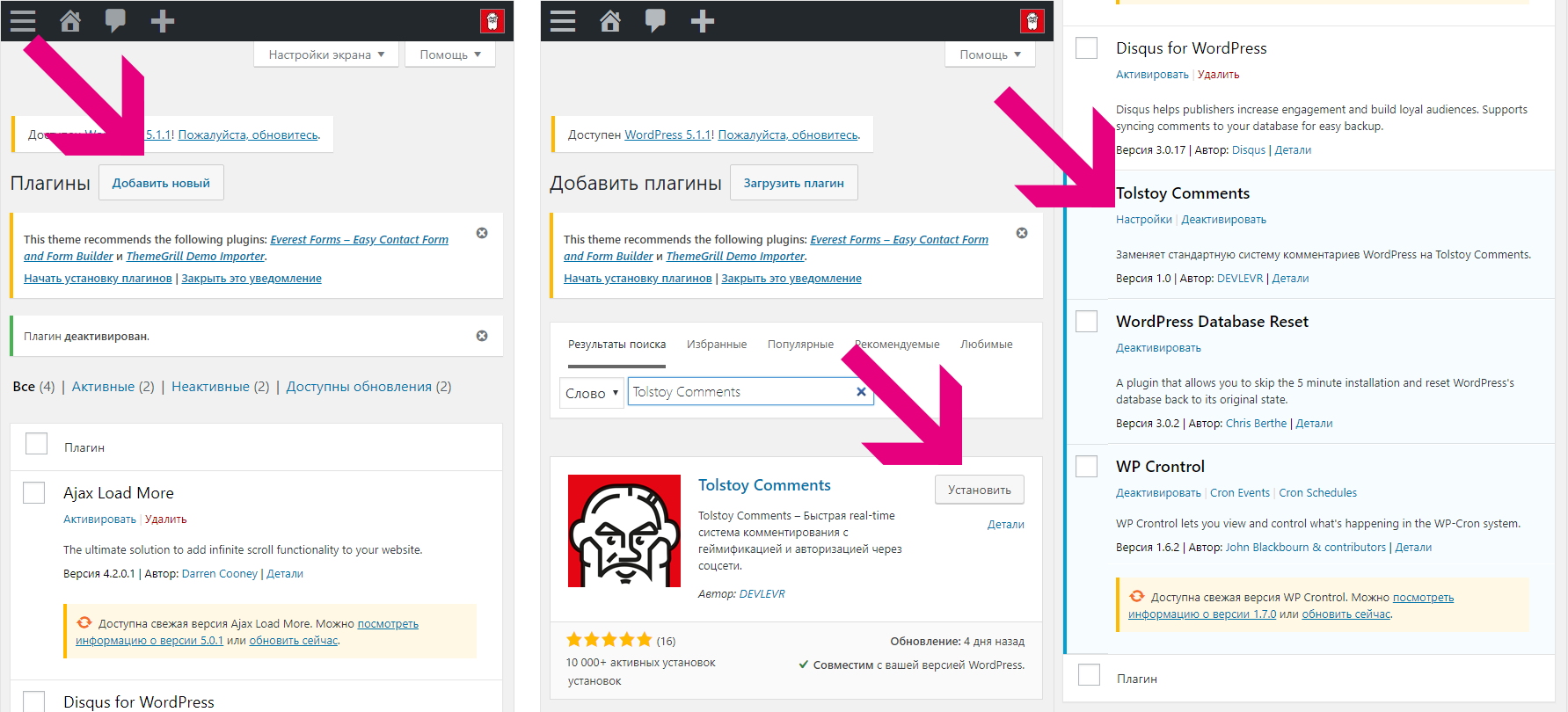Image resolution: width=1568 pixels, height=712 pixels.
Task: Open 'Cron Schedules' under WP Crontrol
Action: [1318, 493]
